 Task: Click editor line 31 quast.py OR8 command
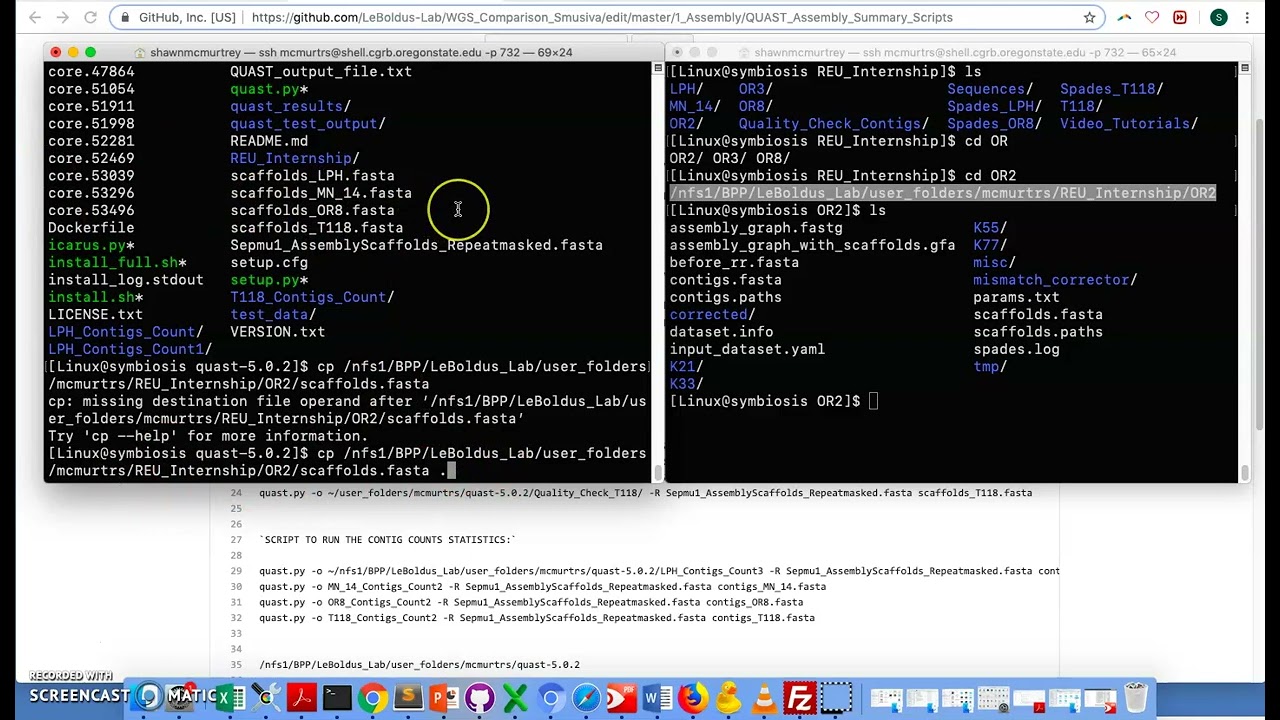coord(531,602)
